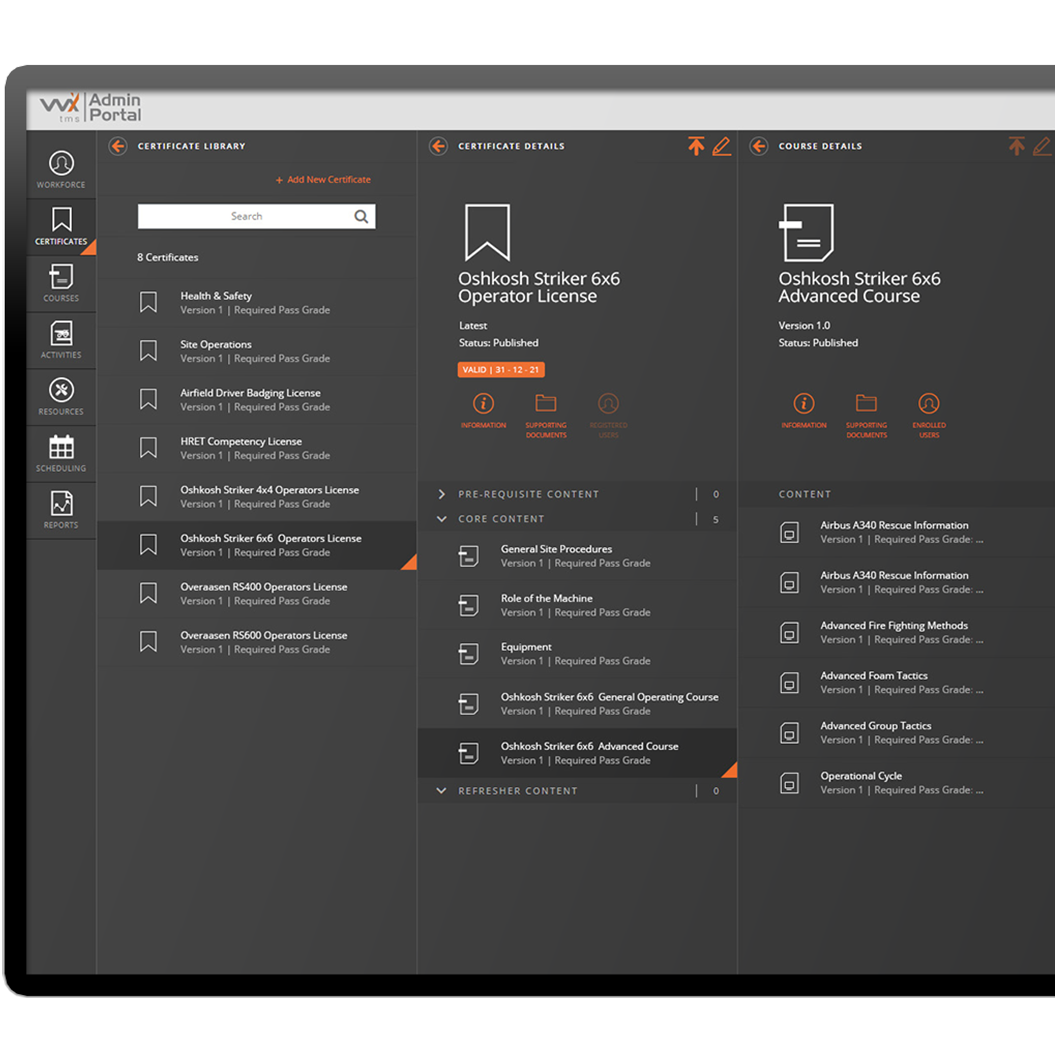This screenshot has width=1055, height=1040.
Task: Open Oshkosh Striker 6x6 General Operating Course
Action: 577,704
